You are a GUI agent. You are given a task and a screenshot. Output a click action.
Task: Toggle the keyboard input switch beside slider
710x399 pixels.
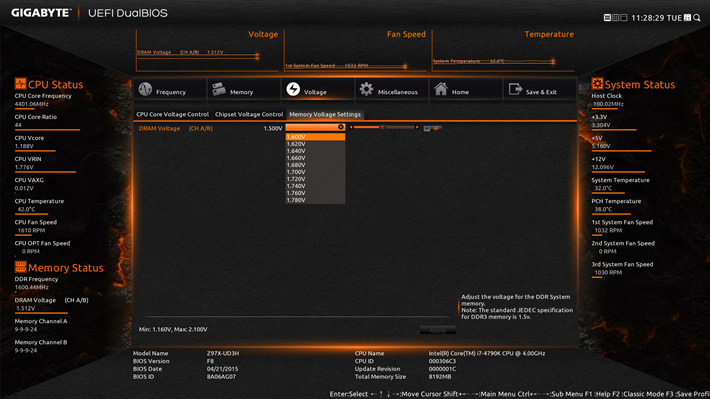[432, 129]
